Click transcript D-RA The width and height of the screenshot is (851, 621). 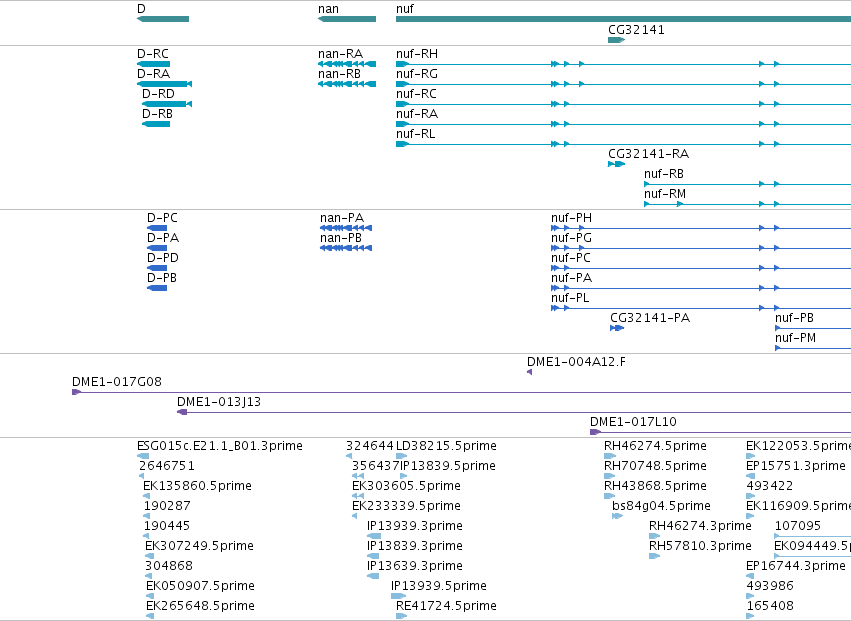pos(164,84)
